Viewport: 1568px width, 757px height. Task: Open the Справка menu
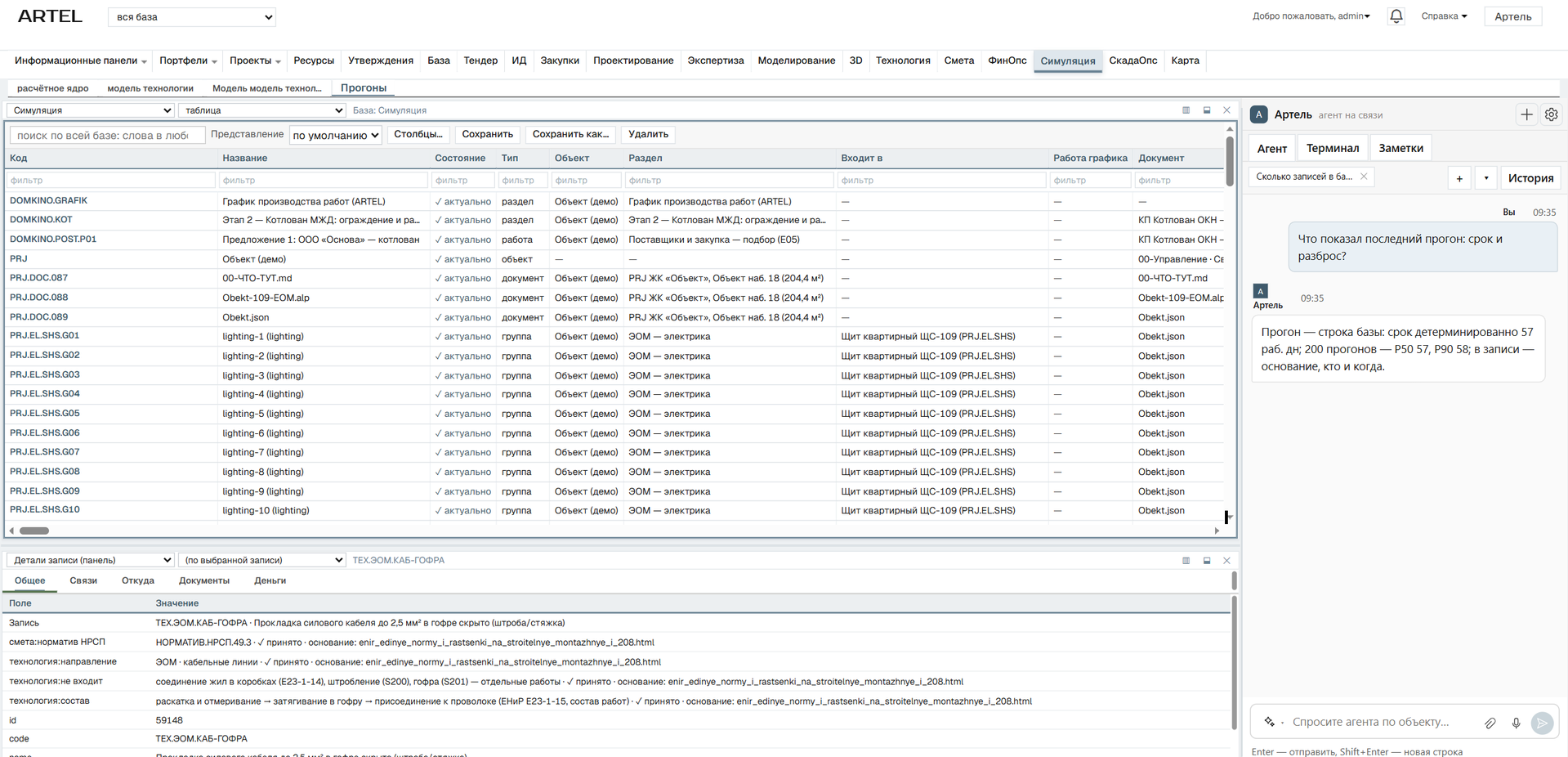(x=1444, y=16)
